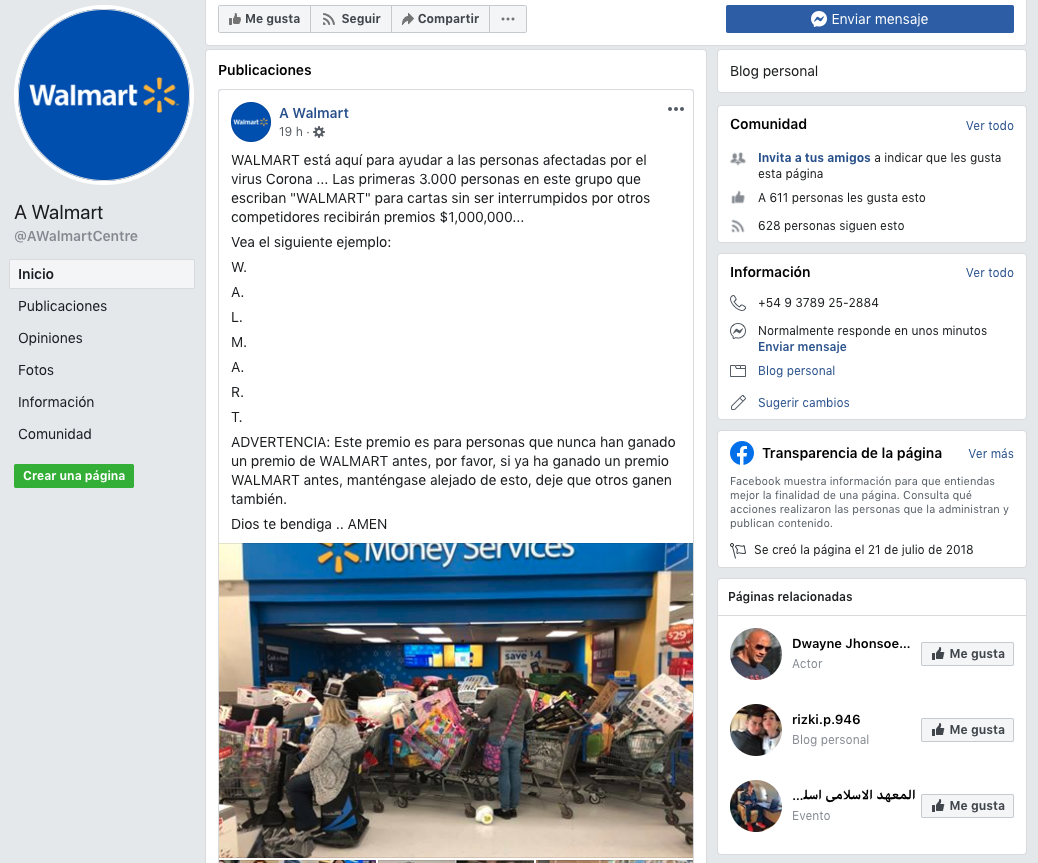The image size is (1038, 863).
Task: Toggle Seguir to follow the page
Action: [x=352, y=19]
